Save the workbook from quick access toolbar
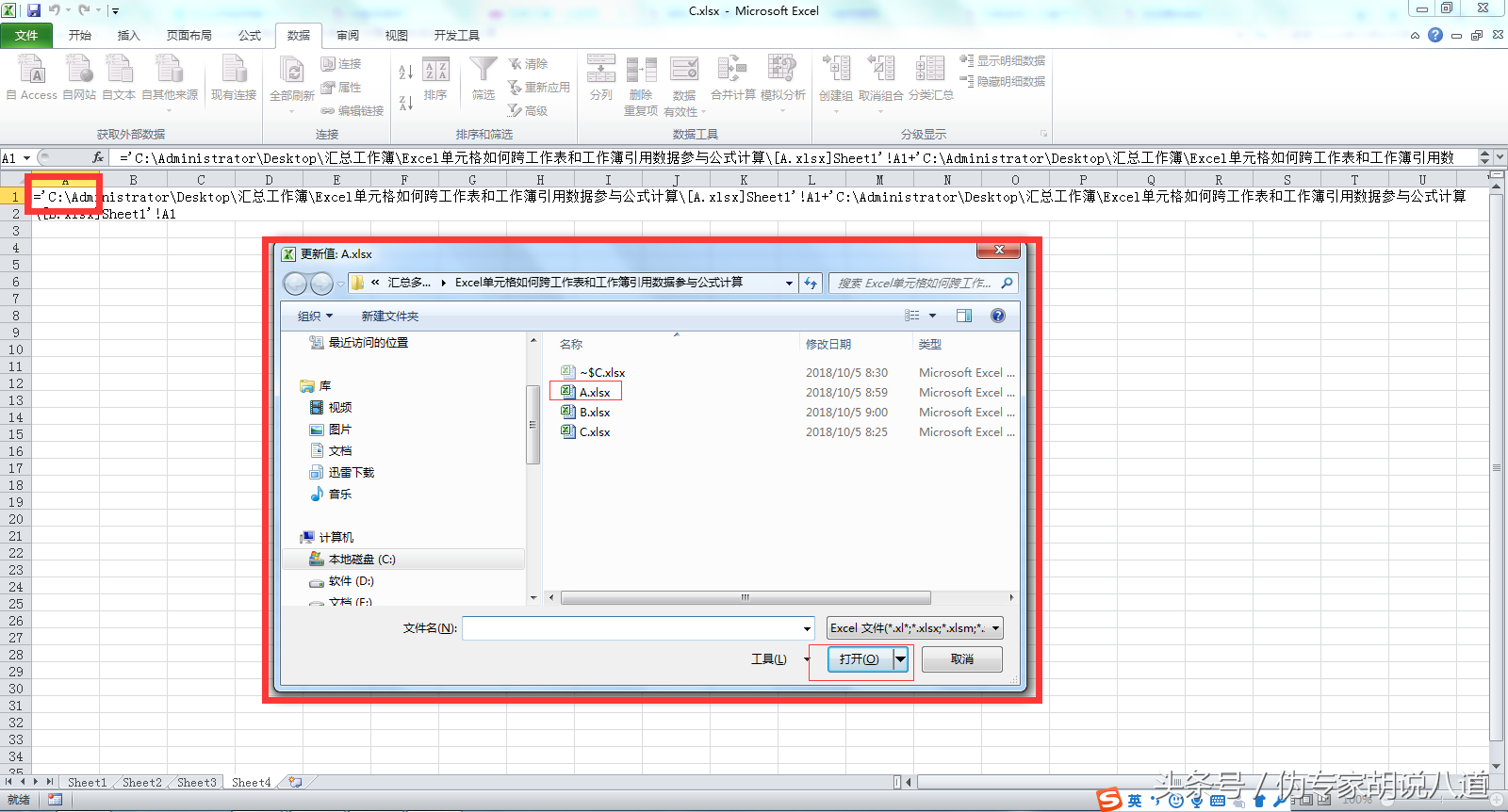 33,10
